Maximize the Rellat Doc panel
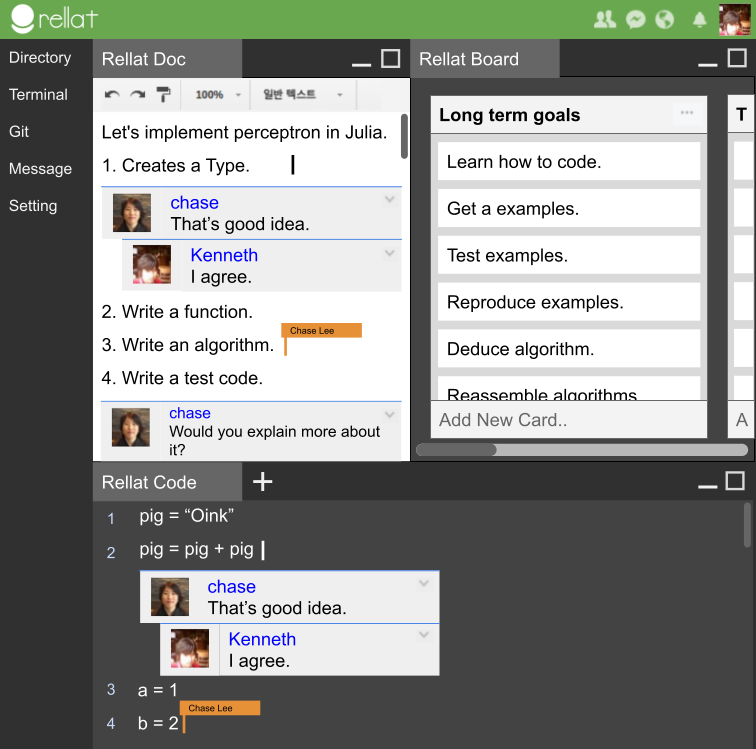756x749 pixels. 391,58
